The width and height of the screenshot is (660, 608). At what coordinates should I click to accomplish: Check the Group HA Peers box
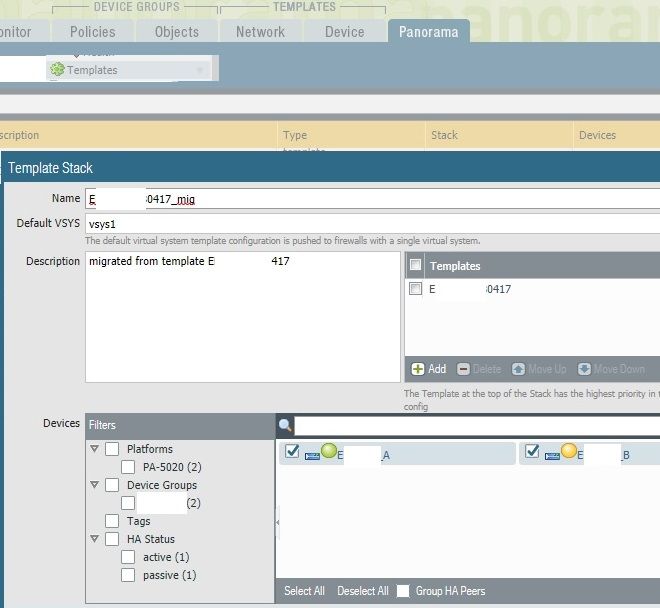click(405, 591)
